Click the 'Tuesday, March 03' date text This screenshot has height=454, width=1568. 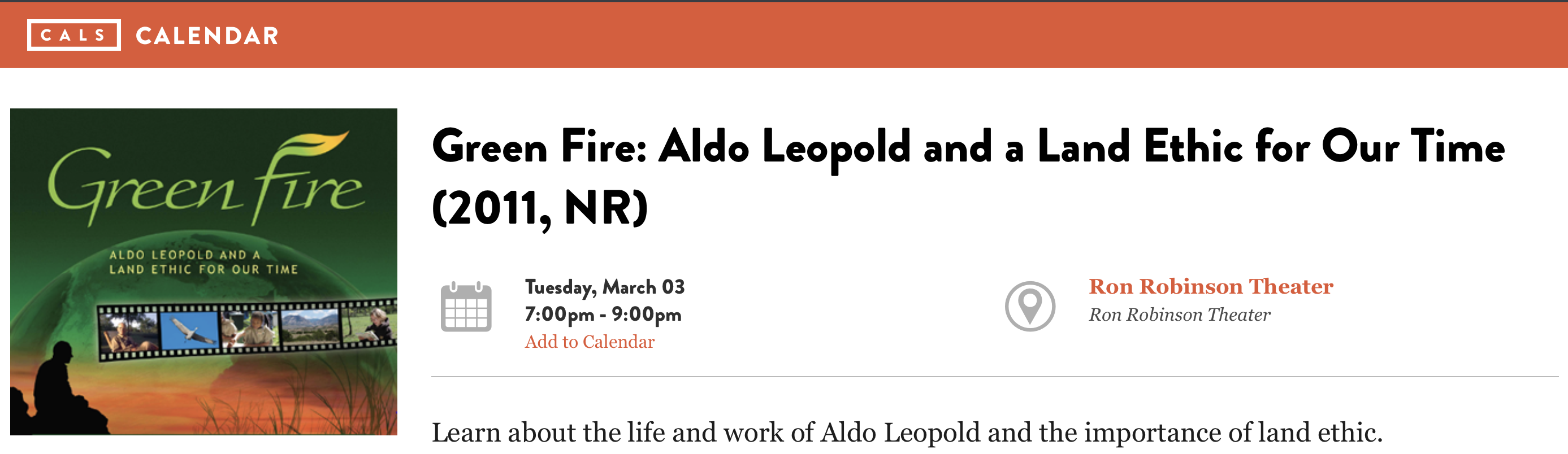click(x=604, y=287)
